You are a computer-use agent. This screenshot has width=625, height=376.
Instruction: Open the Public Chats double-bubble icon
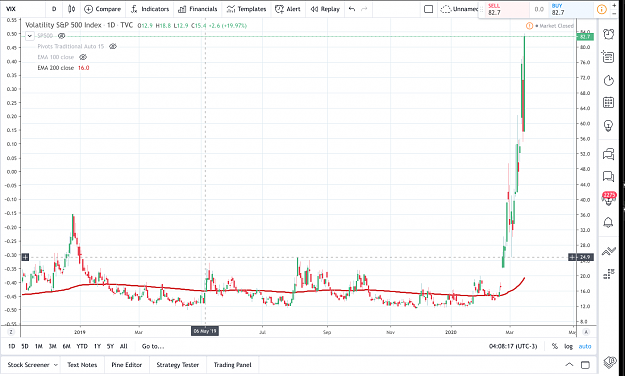(608, 154)
